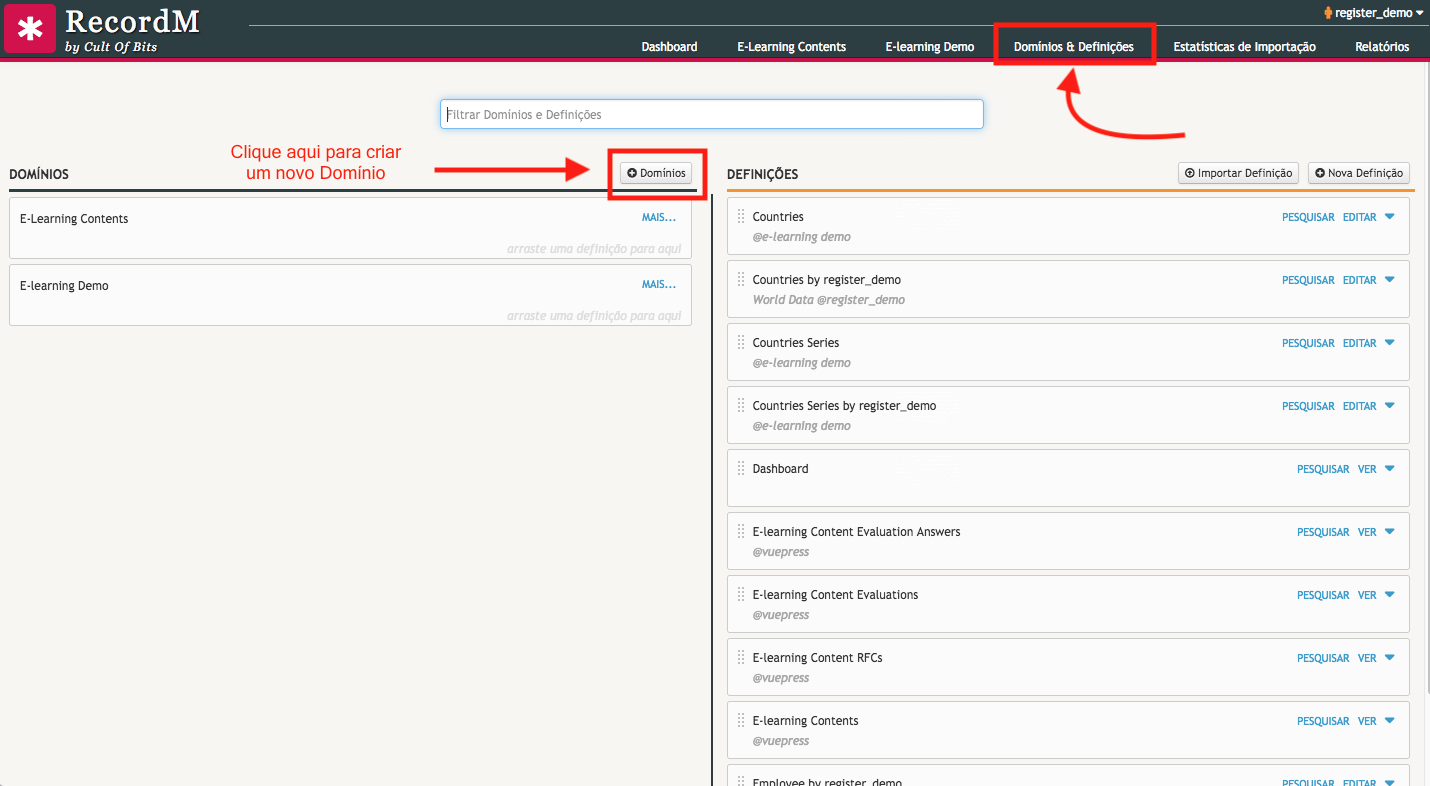1430x786 pixels.
Task: Expand options arrow for Countries by register_demo
Action: point(1390,280)
